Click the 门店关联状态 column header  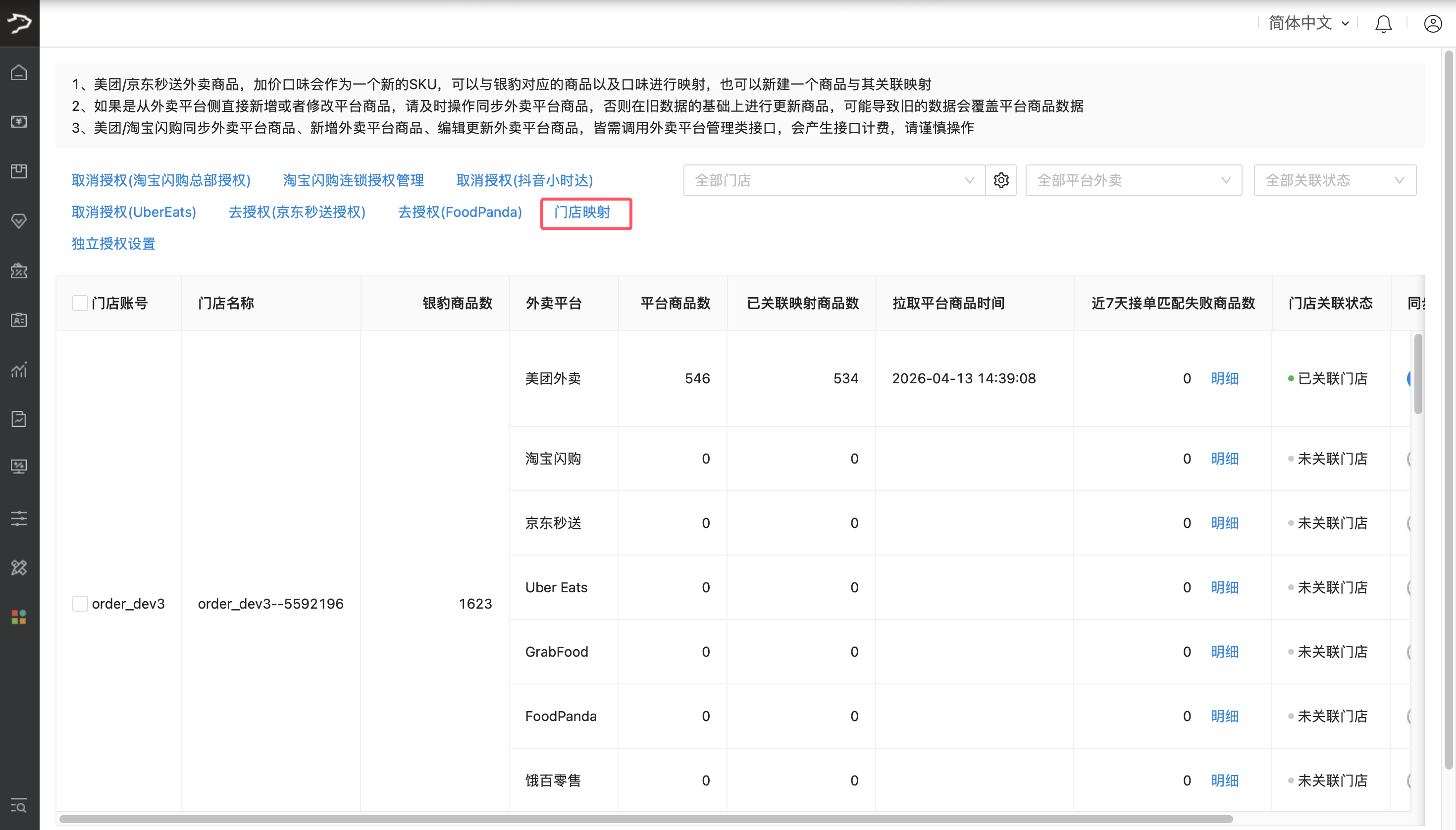point(1331,303)
